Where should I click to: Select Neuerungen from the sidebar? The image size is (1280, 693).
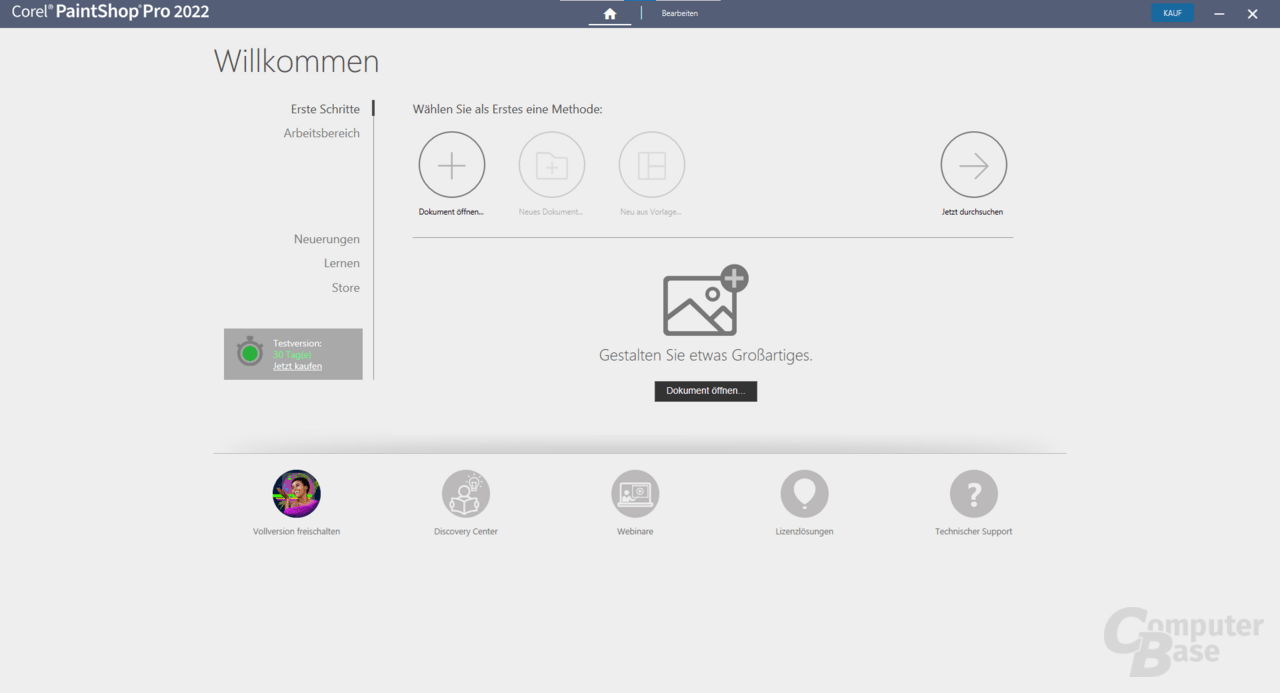(327, 239)
